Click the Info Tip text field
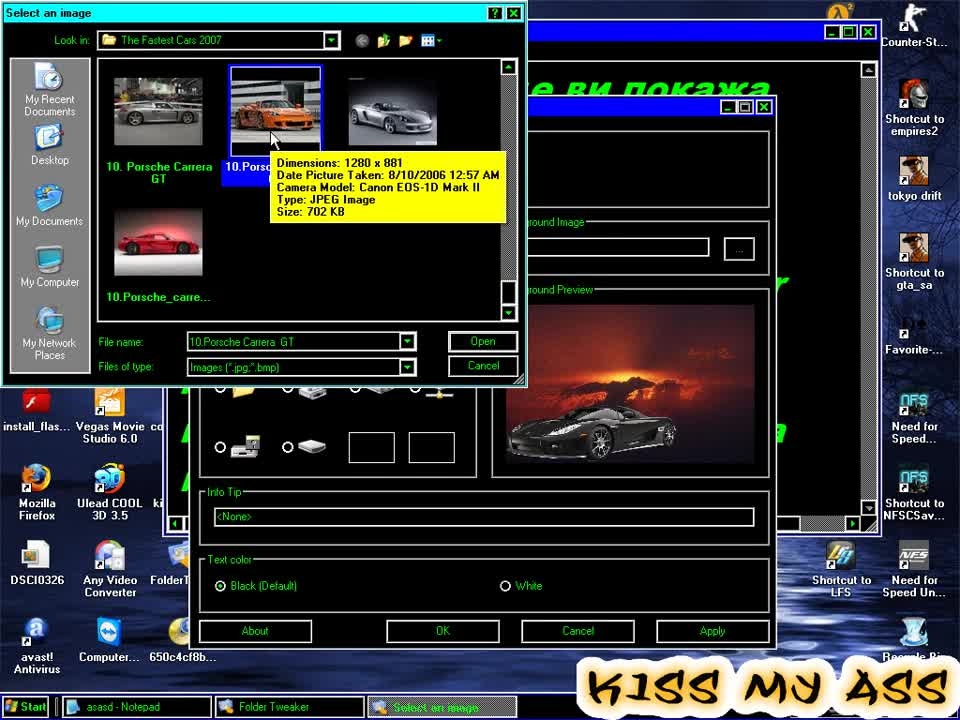The width and height of the screenshot is (960, 720). (x=484, y=517)
